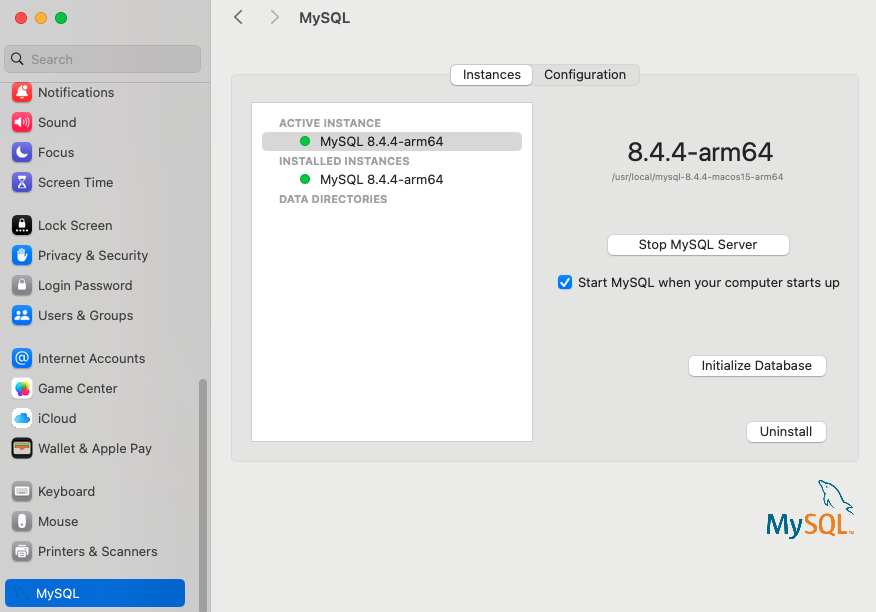
Task: Select the Focus moon icon
Action: click(x=22, y=152)
